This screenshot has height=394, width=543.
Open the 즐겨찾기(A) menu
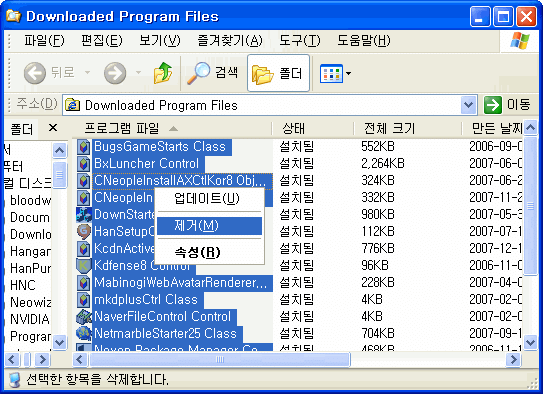point(230,41)
